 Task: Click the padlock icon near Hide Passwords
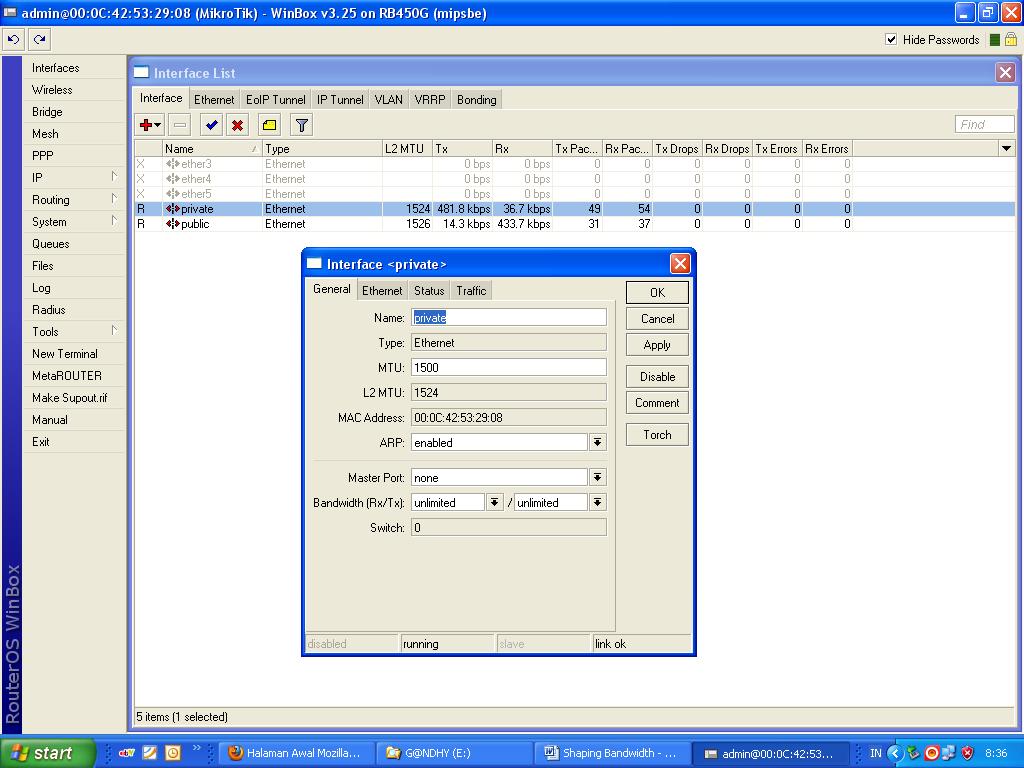(1010, 39)
